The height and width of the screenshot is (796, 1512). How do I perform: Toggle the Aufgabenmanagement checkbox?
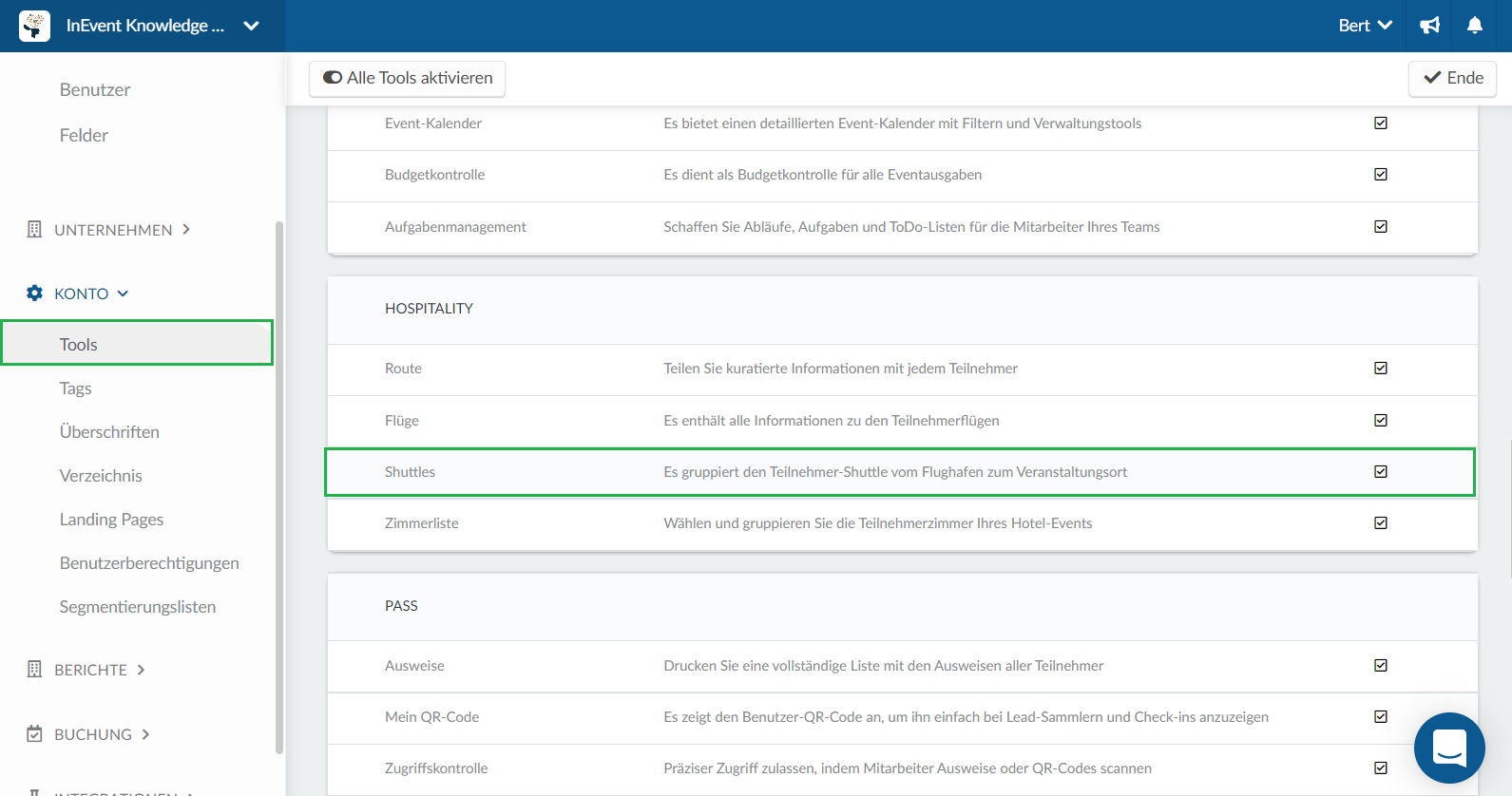(1381, 226)
